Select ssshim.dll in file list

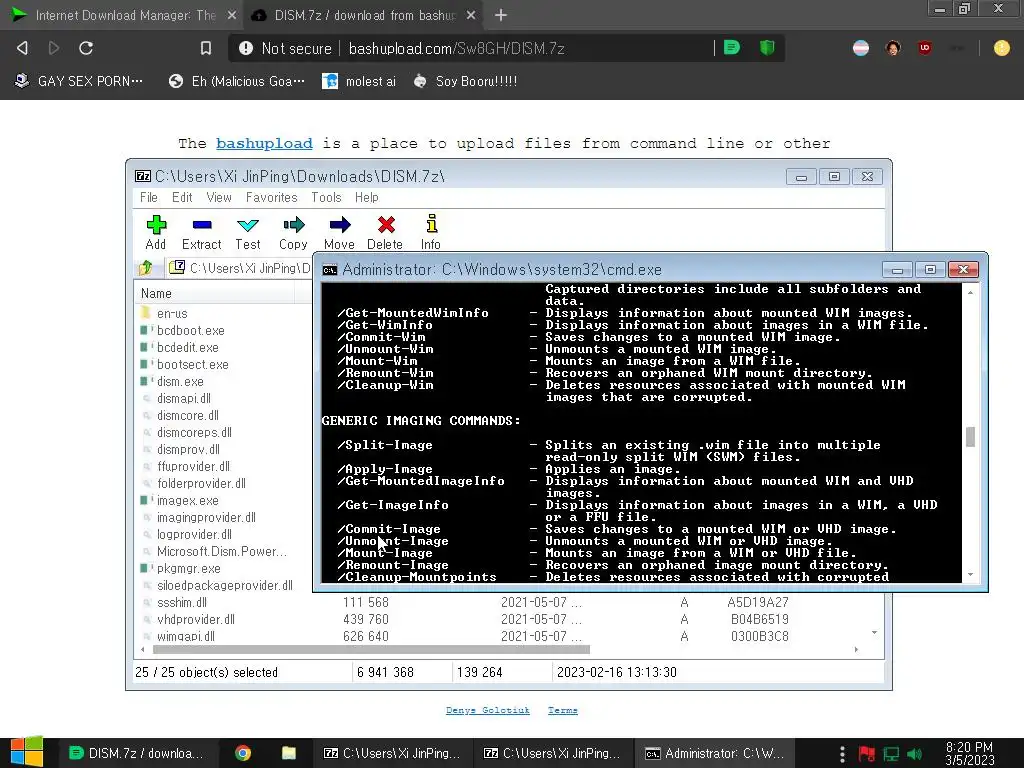click(182, 602)
